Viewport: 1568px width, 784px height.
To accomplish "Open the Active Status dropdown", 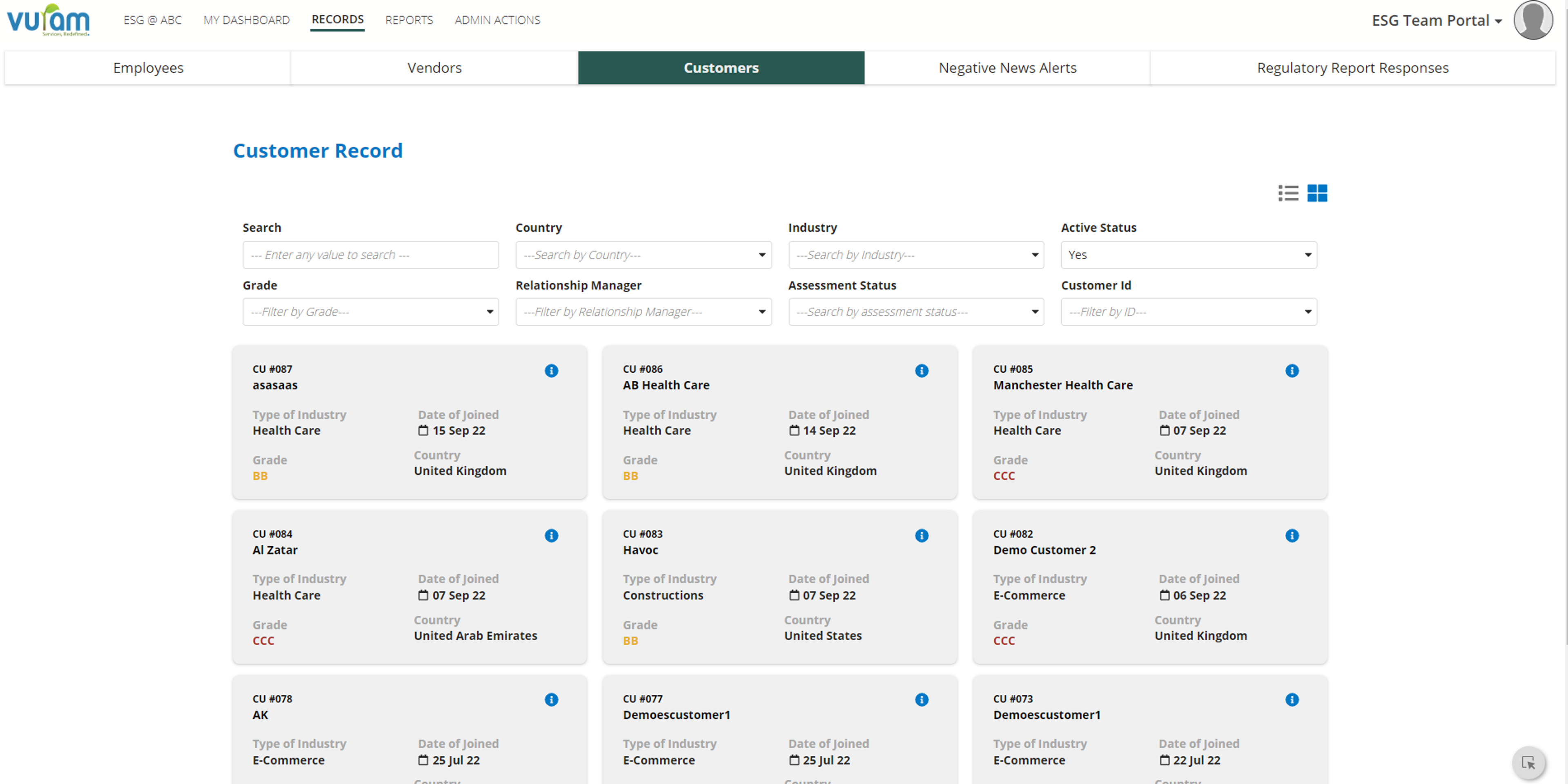I will click(x=1189, y=255).
